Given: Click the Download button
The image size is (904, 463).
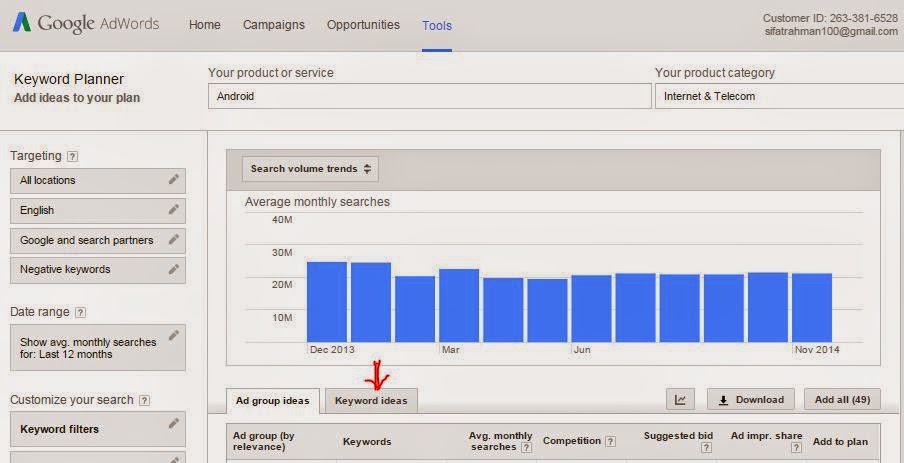Looking at the screenshot, I should 751,399.
